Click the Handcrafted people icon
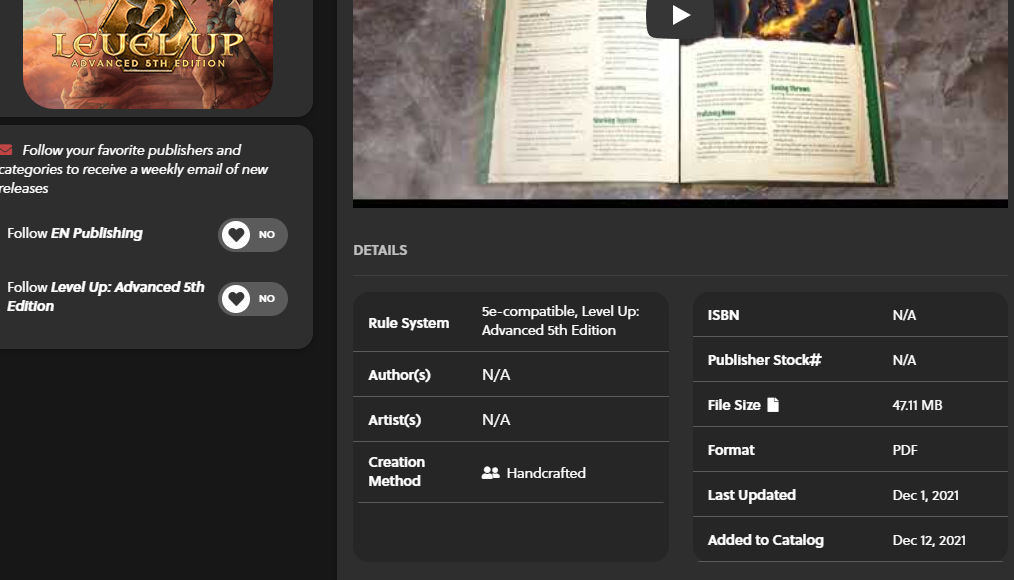 pyautogui.click(x=491, y=473)
